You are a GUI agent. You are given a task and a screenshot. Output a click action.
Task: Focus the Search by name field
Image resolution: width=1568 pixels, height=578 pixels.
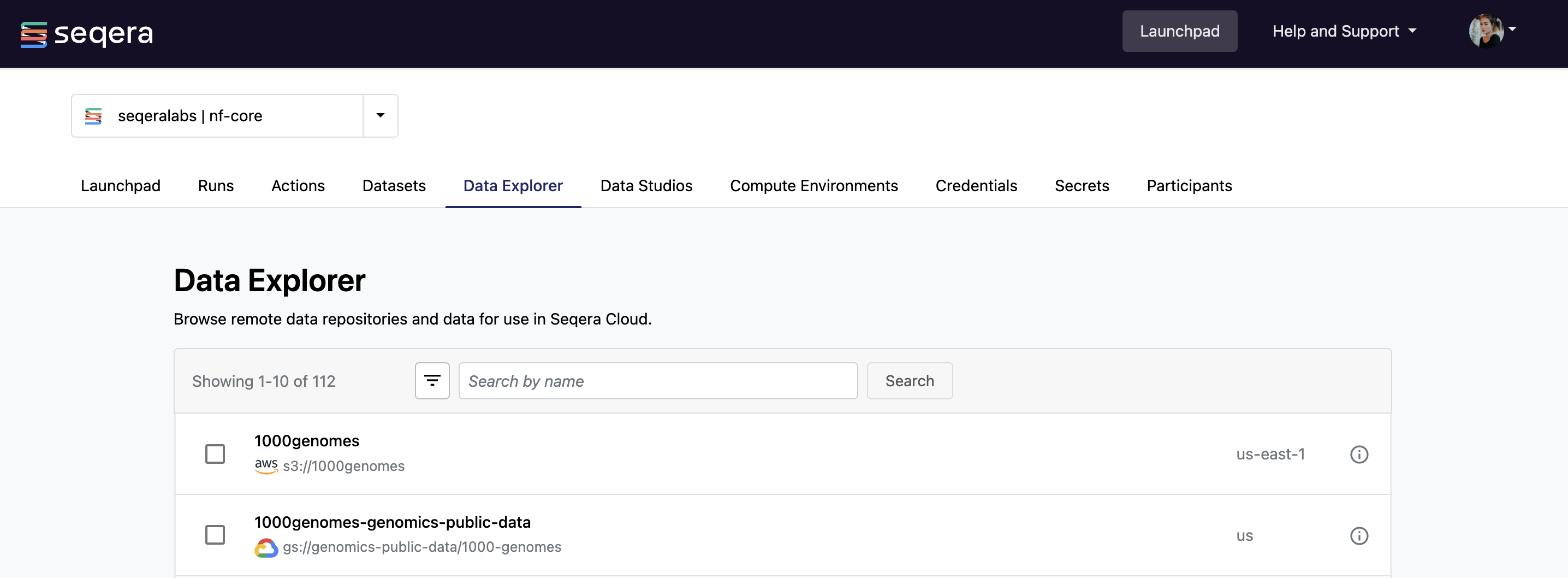(657, 381)
